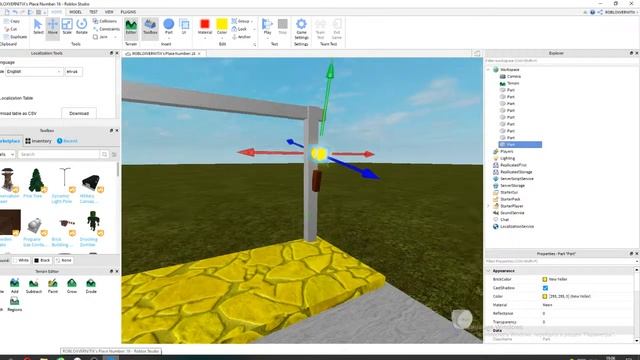This screenshot has height=360, width=640.
Task: Switch Toolbox to Recent tab
Action: tap(67, 141)
